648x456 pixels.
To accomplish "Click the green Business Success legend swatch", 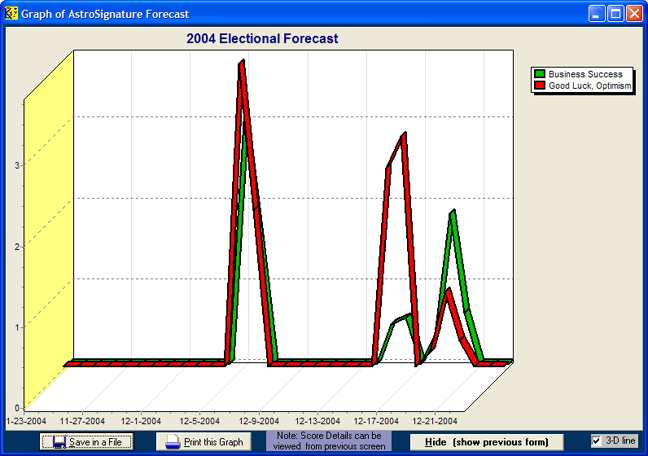I will 540,75.
